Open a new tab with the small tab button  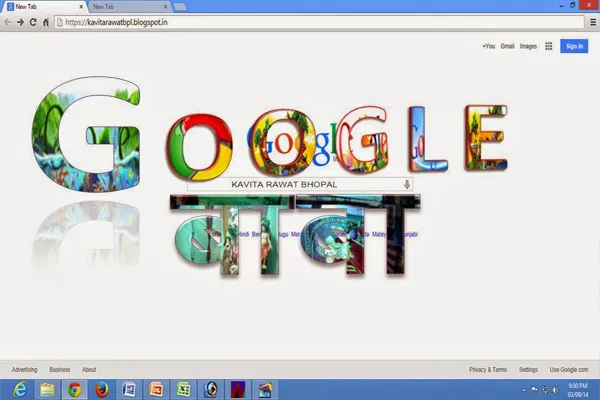pyautogui.click(x=180, y=7)
